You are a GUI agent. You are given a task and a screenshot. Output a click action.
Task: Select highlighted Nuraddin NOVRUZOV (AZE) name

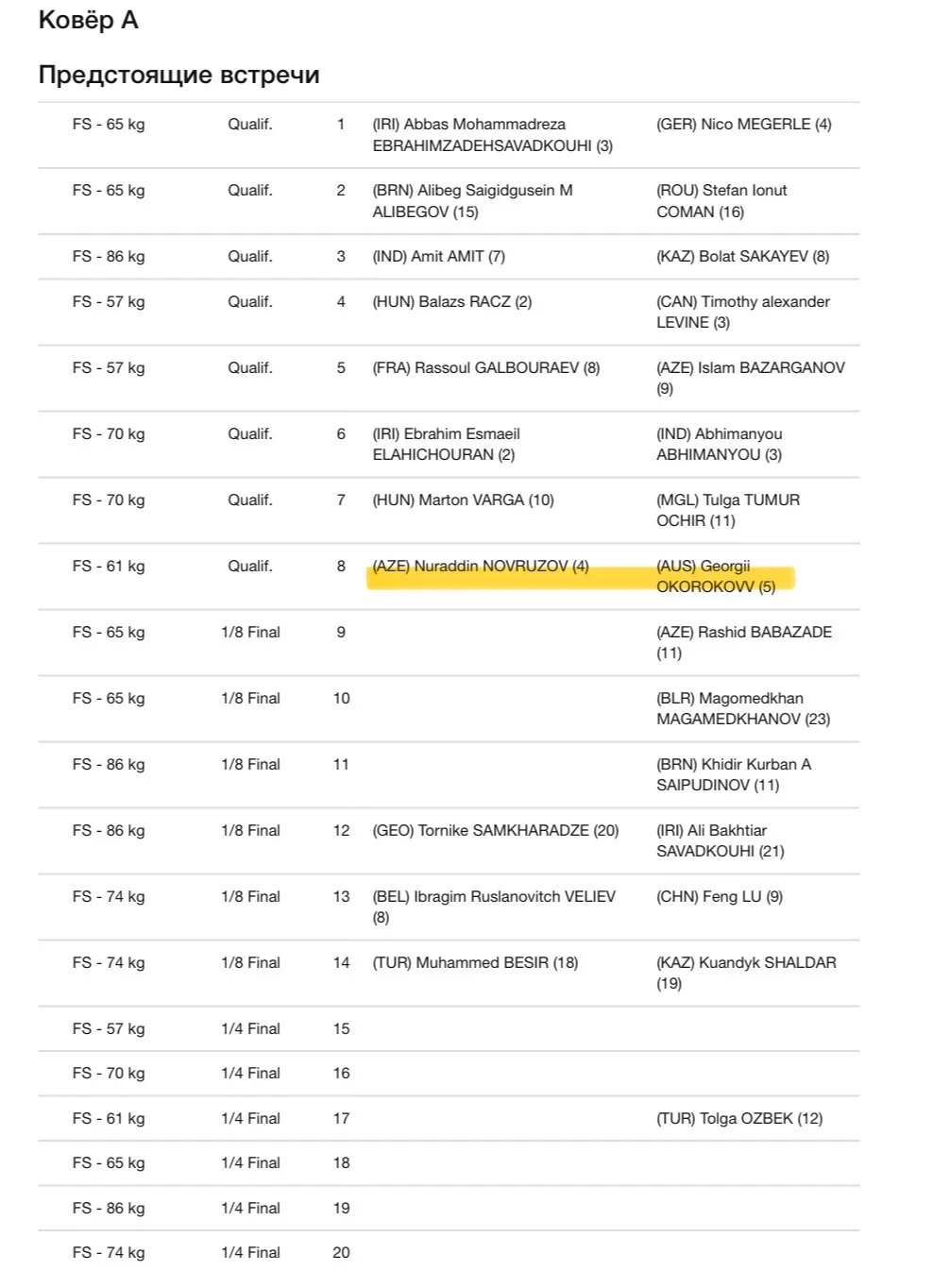click(x=480, y=566)
